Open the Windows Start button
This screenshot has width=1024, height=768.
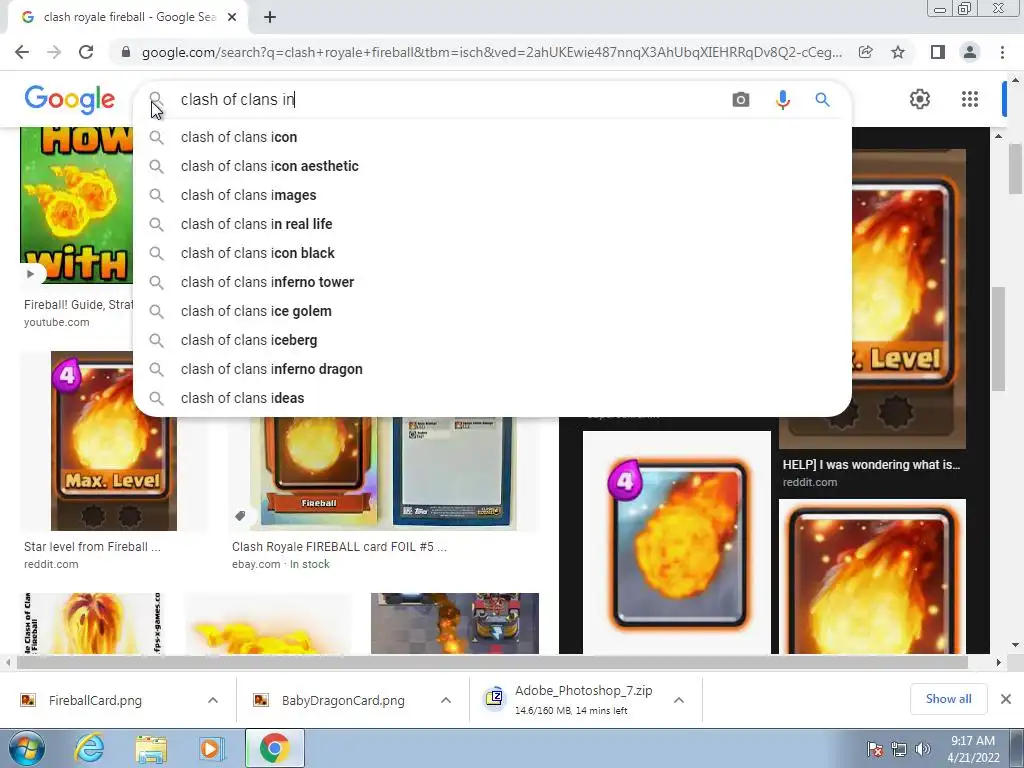(x=26, y=748)
